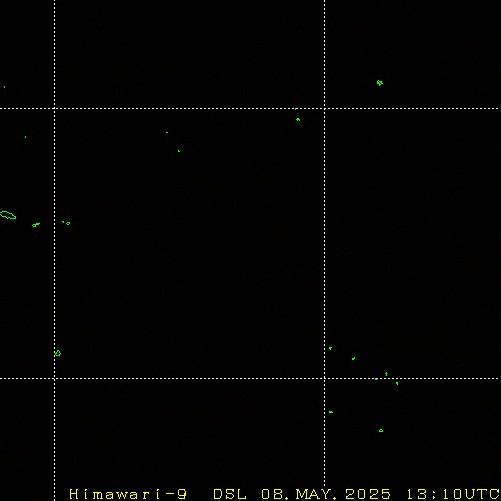Click the Himawari-9 satellite label
Viewport: 501px width, 501px height.
pyautogui.click(x=128, y=494)
